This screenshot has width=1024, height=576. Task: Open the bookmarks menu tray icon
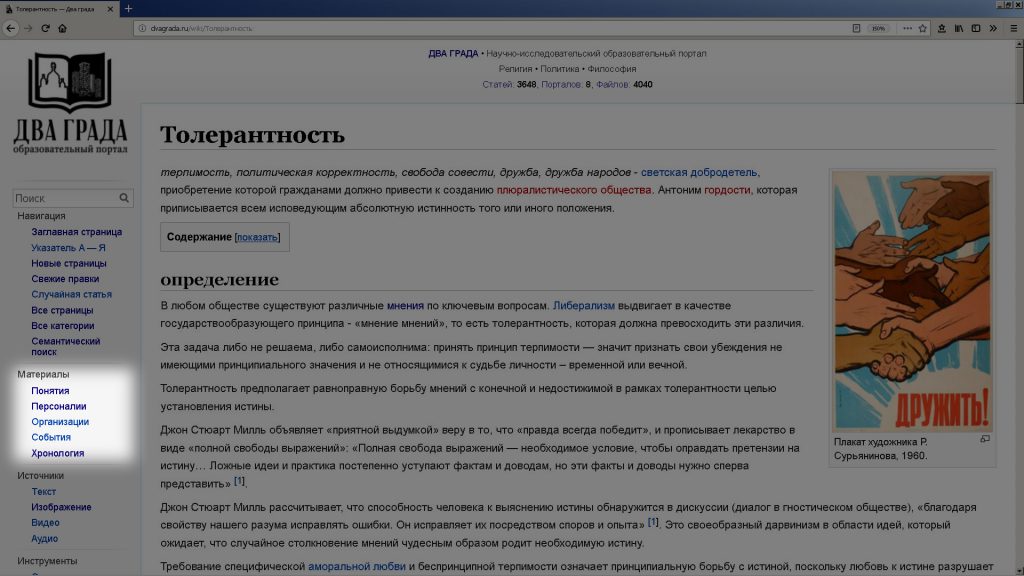pos(942,28)
